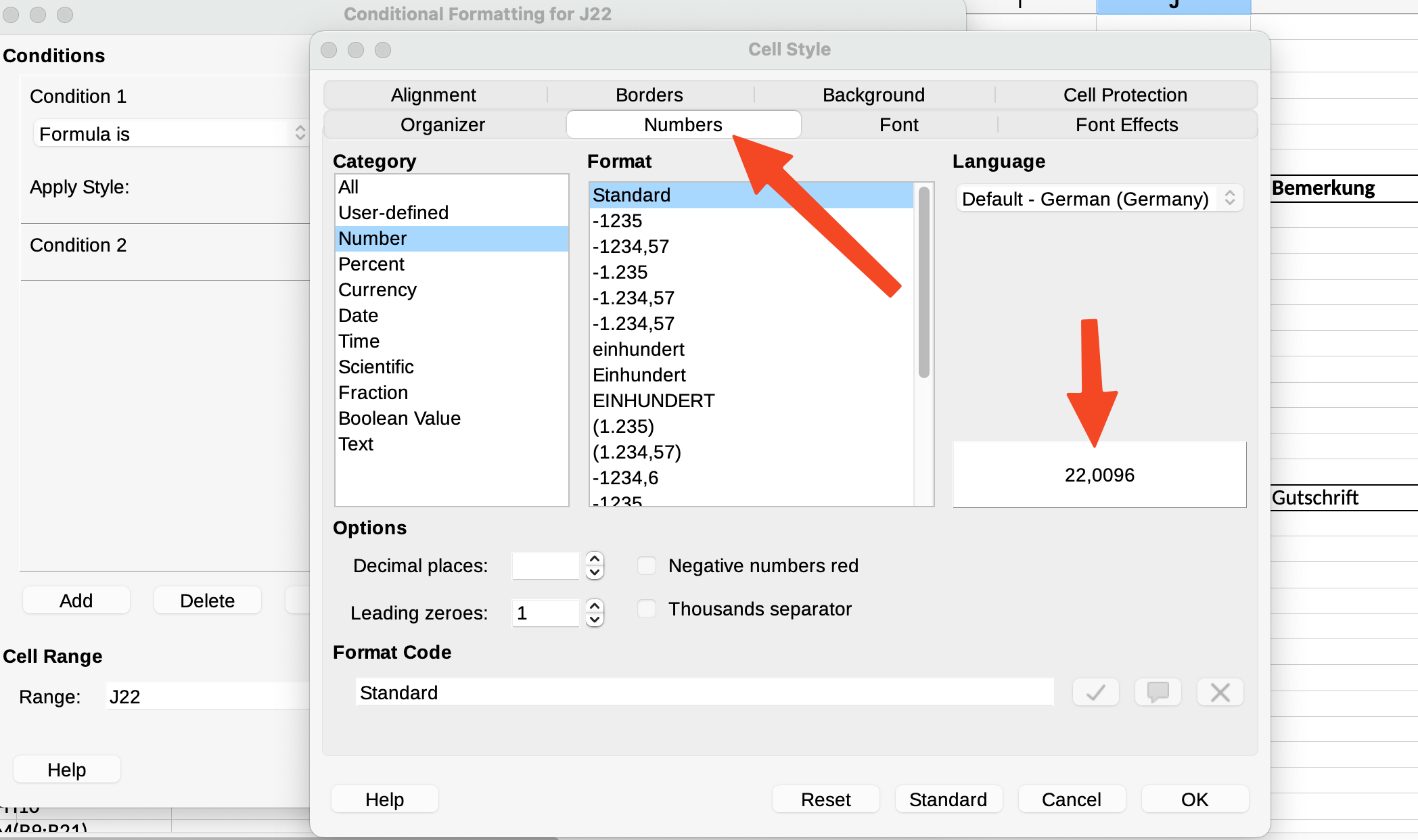Open the Language dropdown
1418x840 pixels.
(x=1099, y=199)
